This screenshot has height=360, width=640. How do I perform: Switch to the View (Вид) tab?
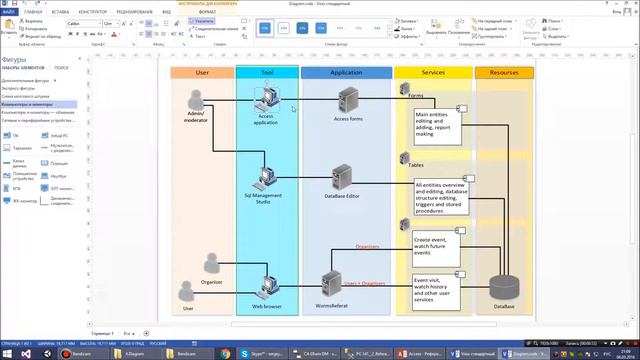pyautogui.click(x=167, y=12)
